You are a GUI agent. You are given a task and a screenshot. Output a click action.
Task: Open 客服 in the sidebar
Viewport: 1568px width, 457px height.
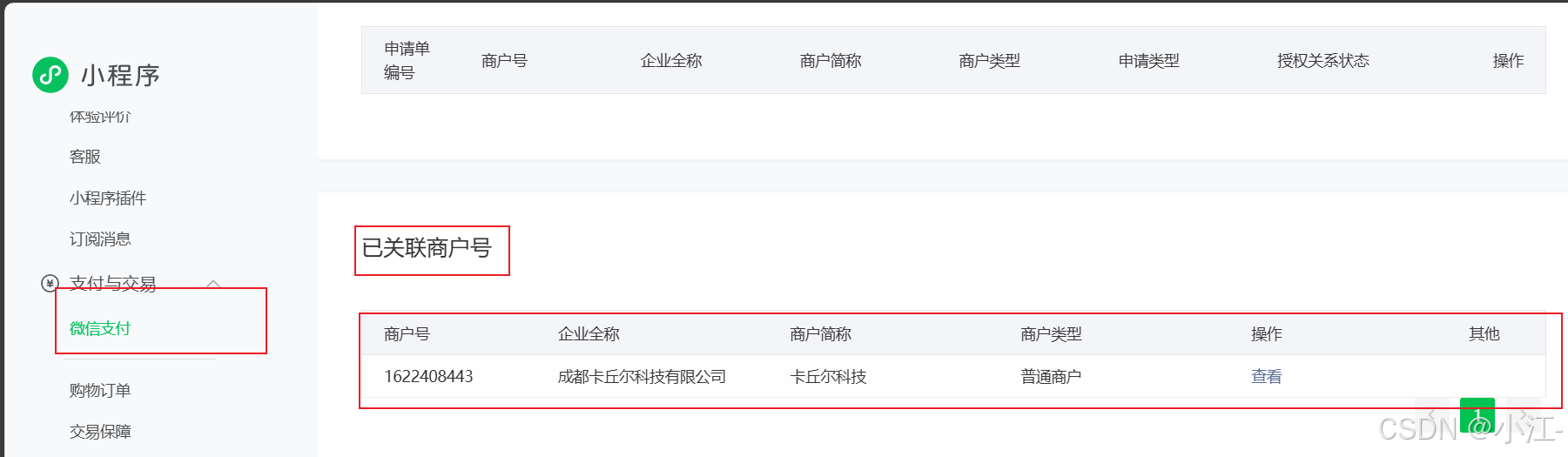coord(85,157)
